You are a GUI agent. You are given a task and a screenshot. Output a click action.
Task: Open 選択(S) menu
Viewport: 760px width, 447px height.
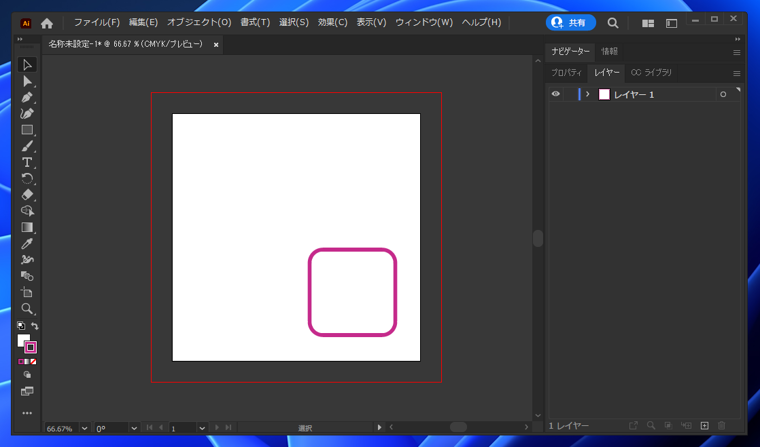click(294, 22)
